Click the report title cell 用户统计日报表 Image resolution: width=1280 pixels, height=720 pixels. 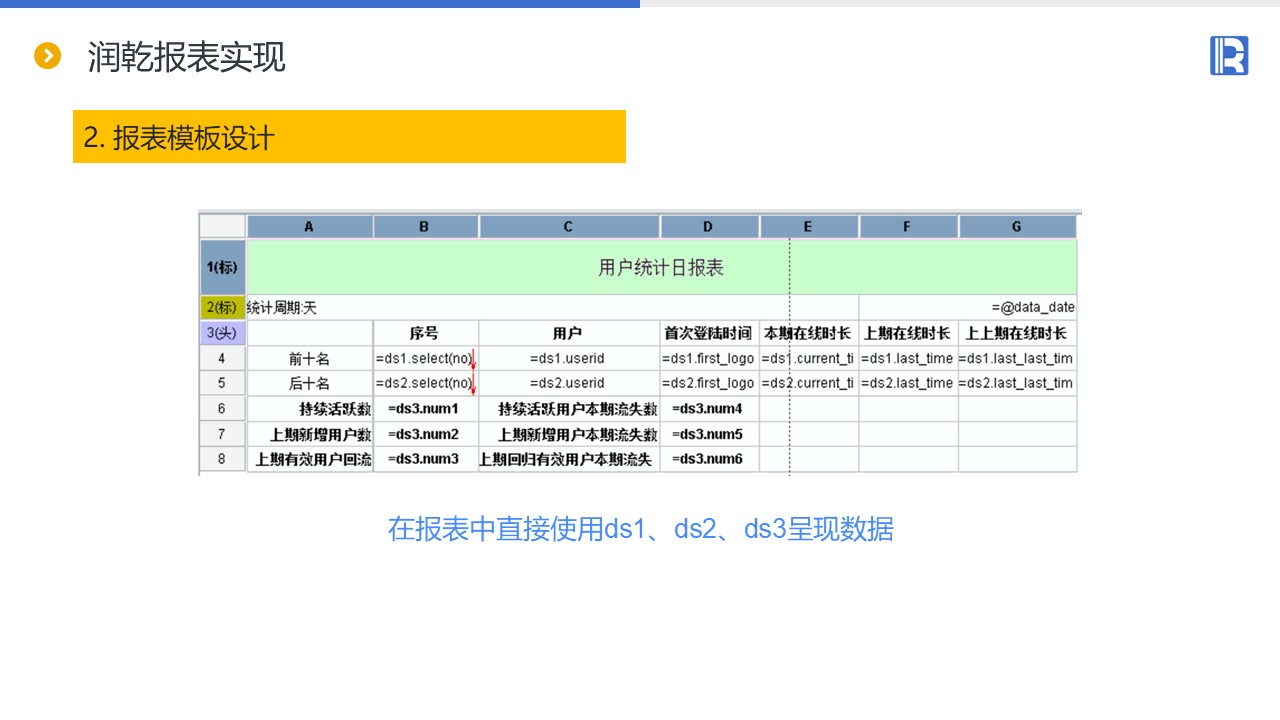point(661,267)
